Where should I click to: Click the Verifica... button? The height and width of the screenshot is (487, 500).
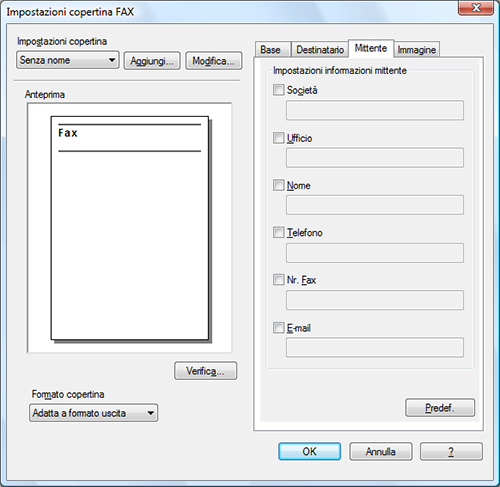pos(206,371)
